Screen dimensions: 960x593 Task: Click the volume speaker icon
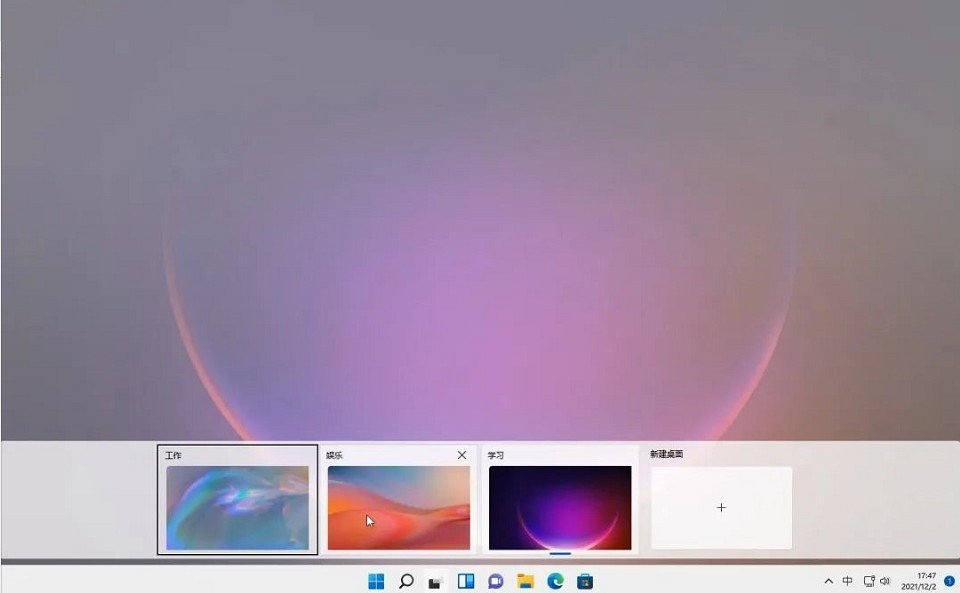point(885,581)
